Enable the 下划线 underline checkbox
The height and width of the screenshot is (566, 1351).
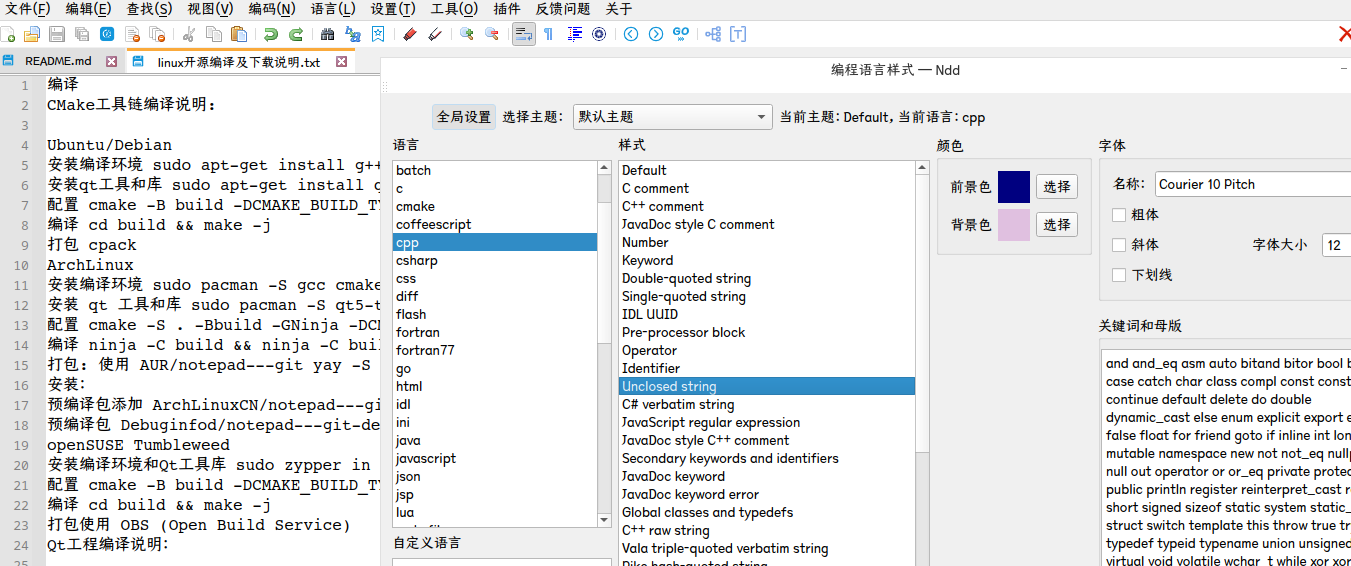(x=1119, y=274)
